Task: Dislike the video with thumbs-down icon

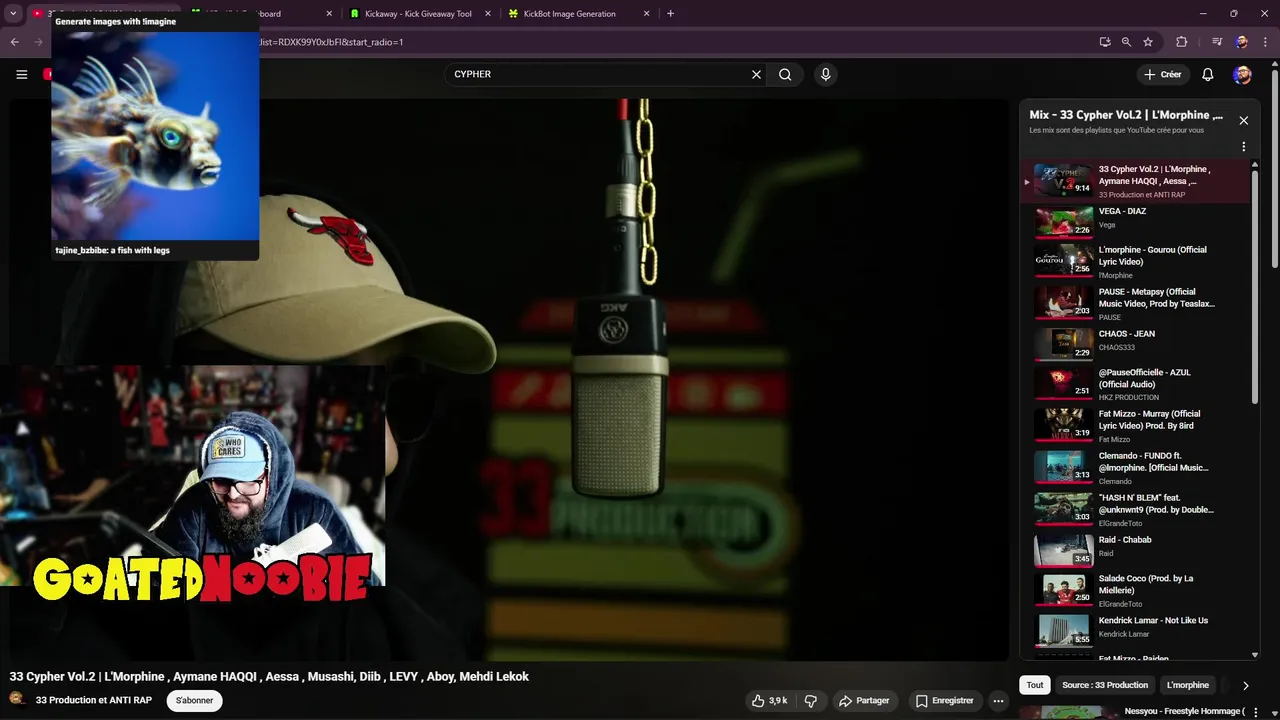Action: (x=811, y=701)
